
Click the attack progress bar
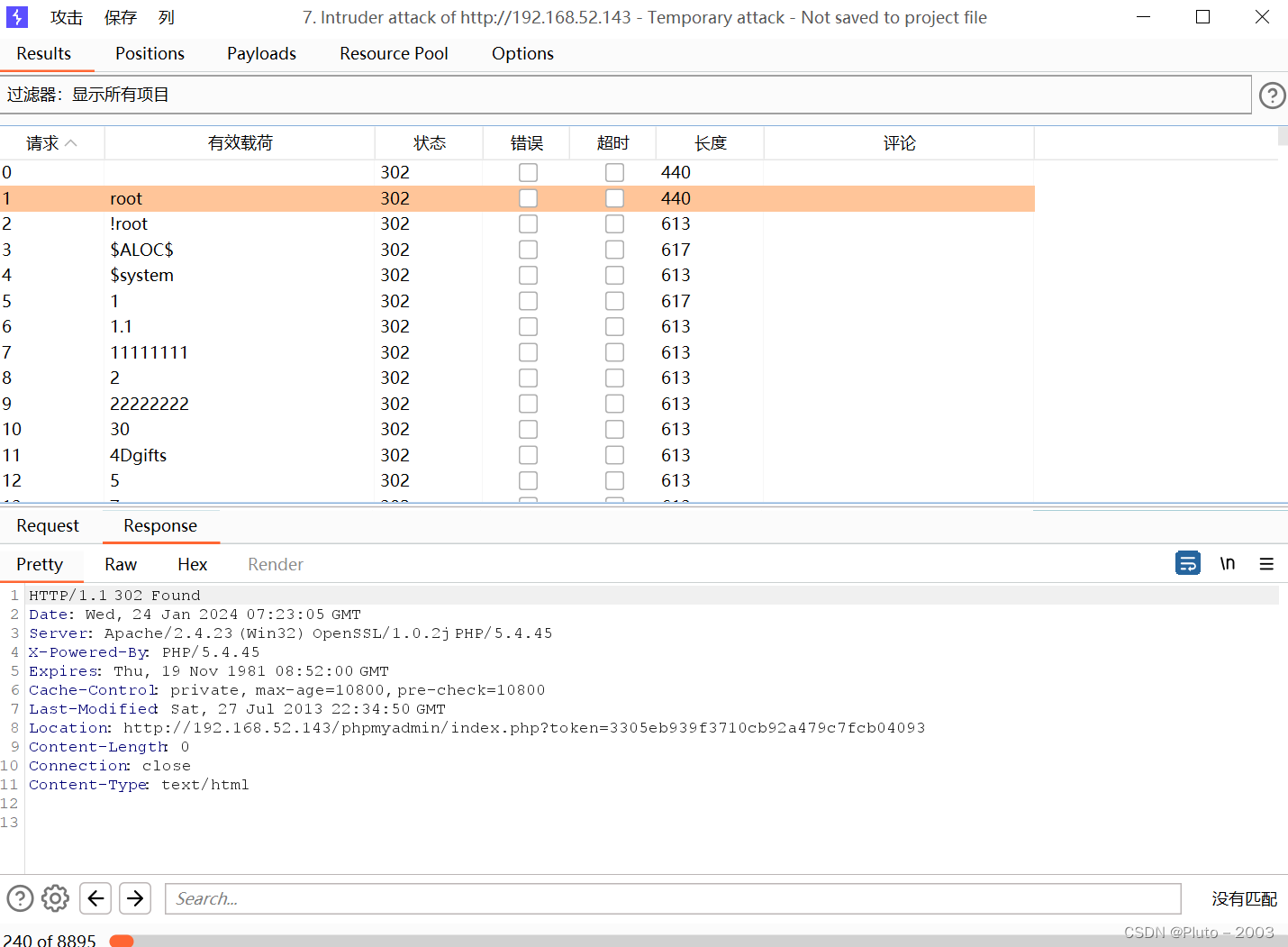click(x=698, y=941)
